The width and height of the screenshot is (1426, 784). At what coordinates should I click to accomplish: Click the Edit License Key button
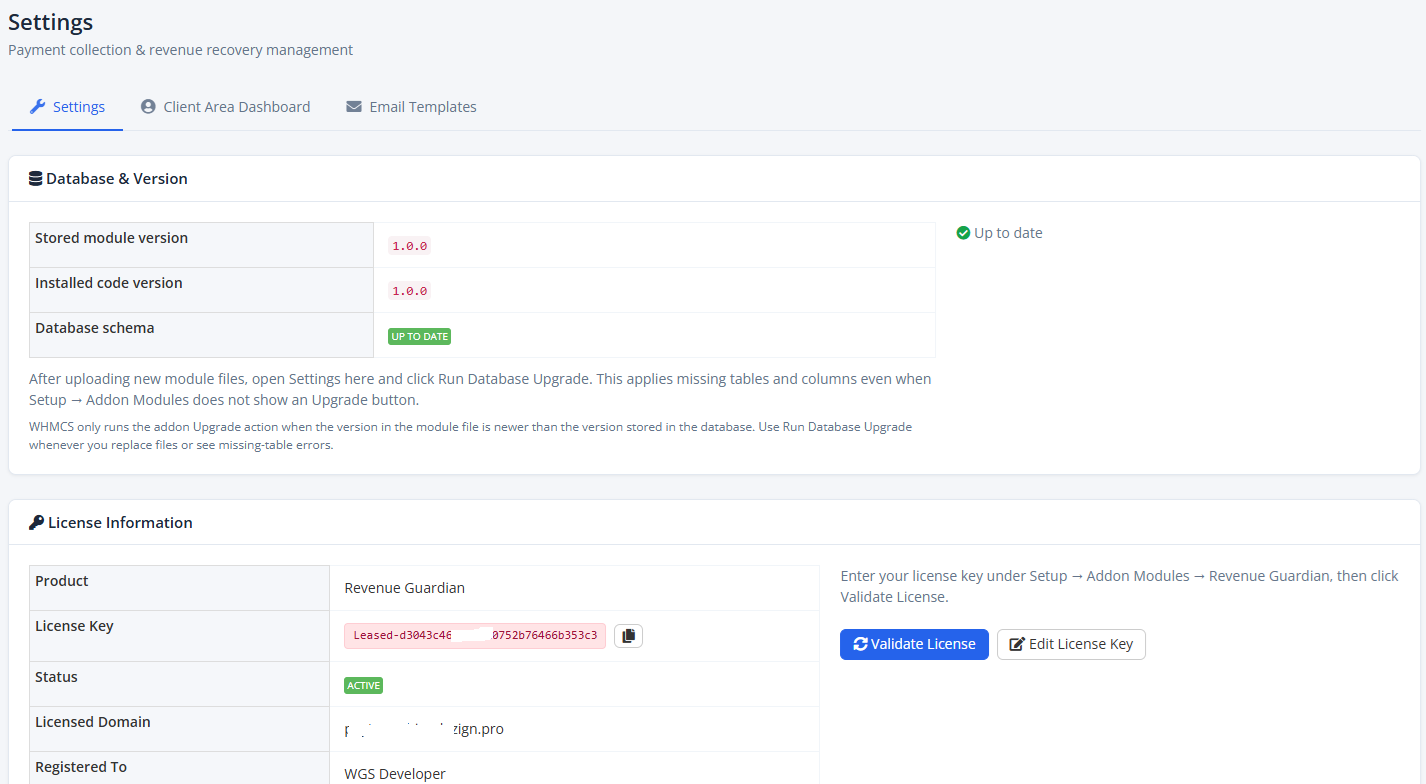tap(1071, 644)
